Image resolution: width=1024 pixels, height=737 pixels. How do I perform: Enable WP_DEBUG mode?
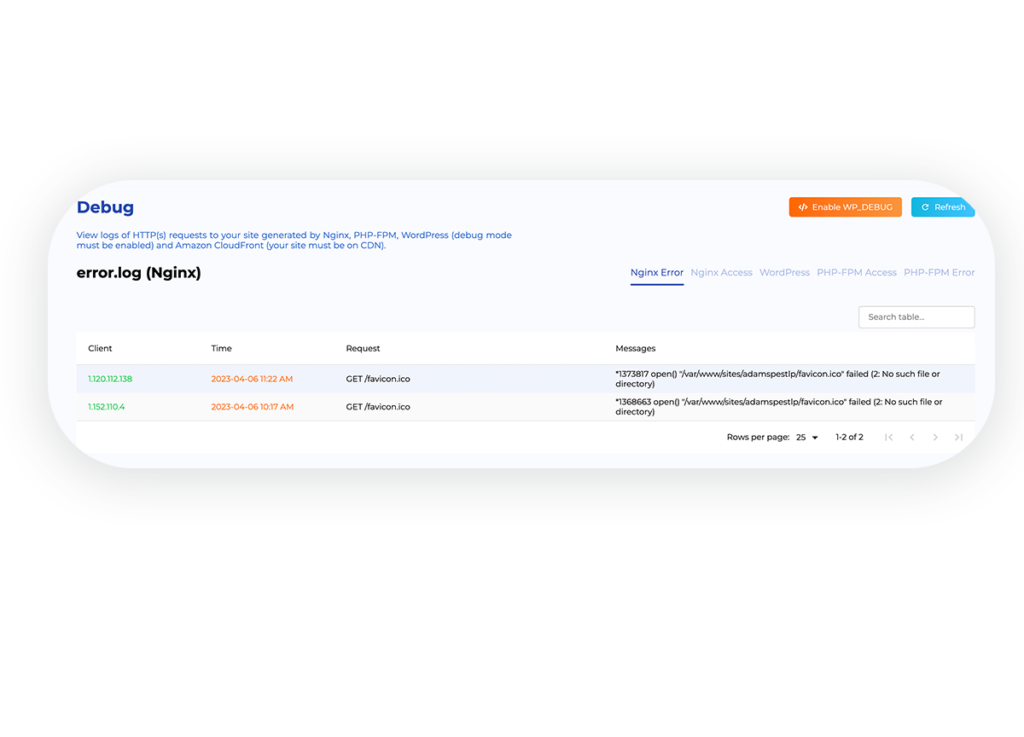[848, 207]
